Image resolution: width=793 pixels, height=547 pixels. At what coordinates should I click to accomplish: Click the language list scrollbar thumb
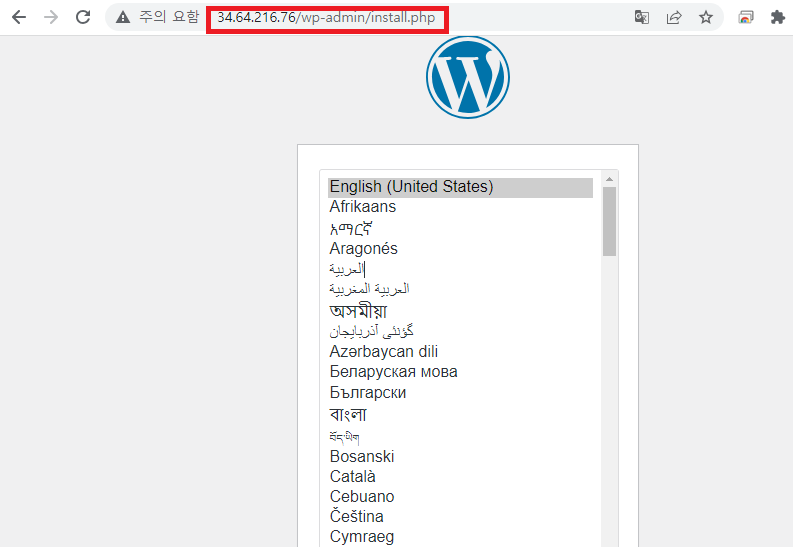click(x=609, y=221)
